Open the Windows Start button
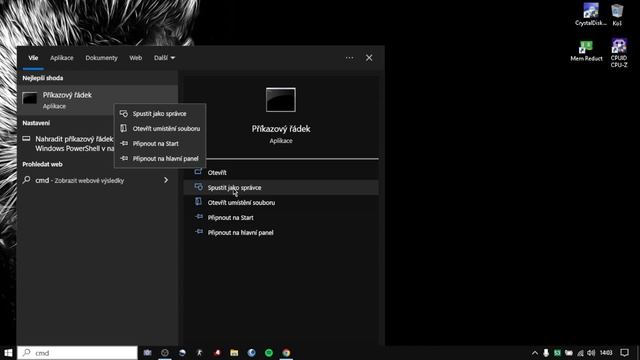640x360 pixels. pos(8,353)
